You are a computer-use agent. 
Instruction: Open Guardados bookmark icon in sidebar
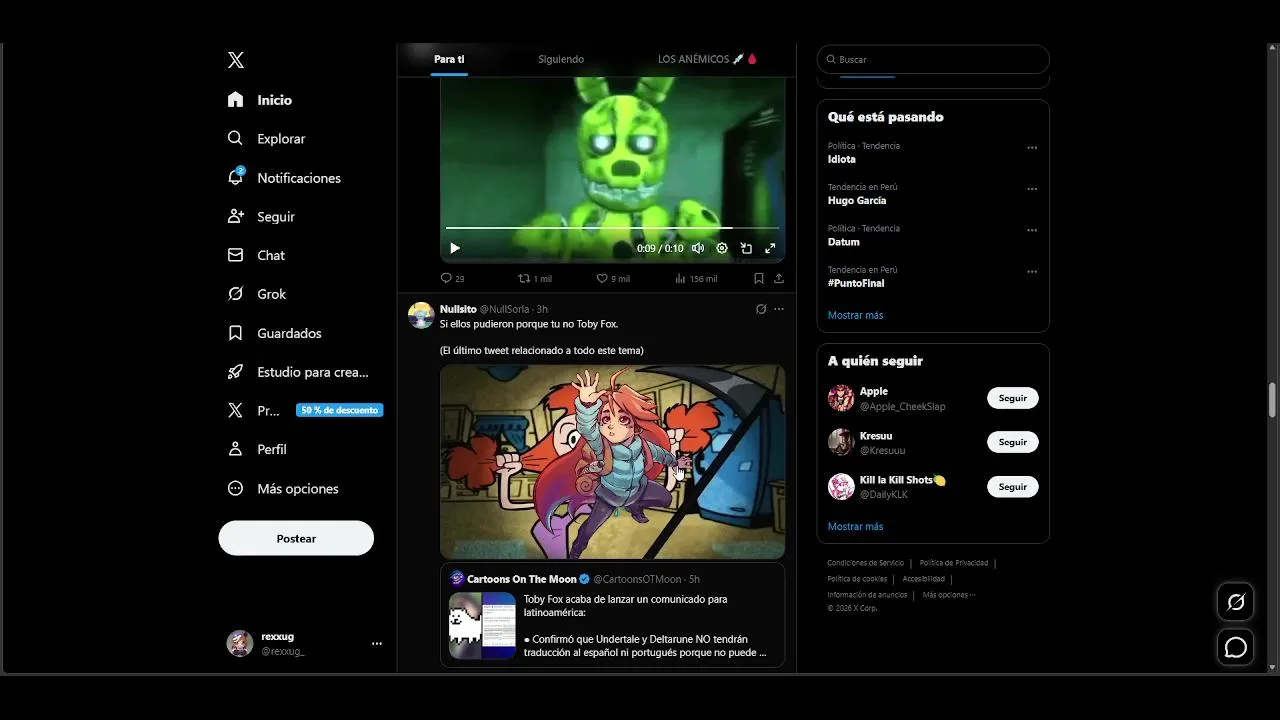236,333
